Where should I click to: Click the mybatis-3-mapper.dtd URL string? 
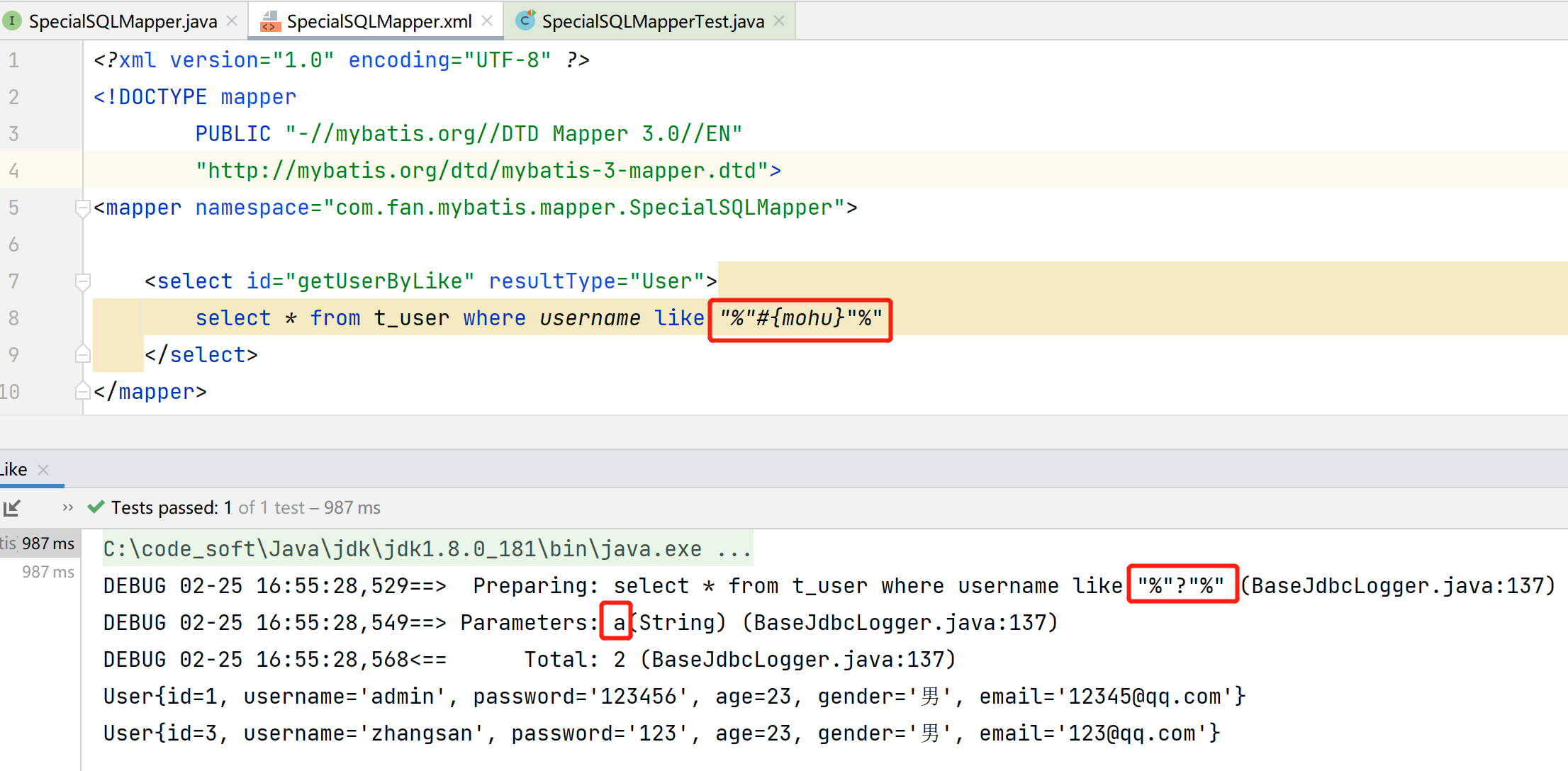483,171
